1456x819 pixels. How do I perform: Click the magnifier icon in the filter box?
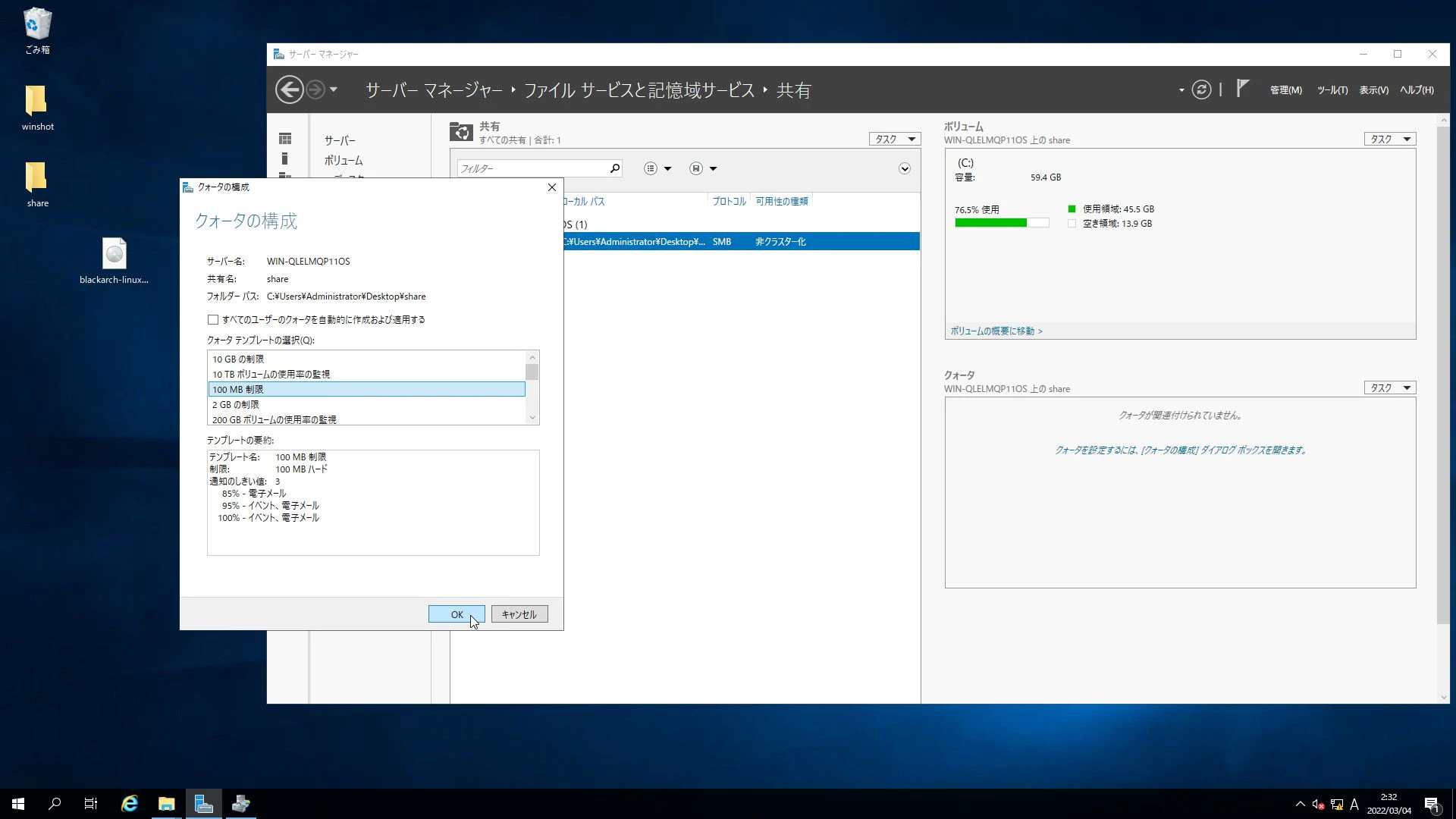(615, 168)
